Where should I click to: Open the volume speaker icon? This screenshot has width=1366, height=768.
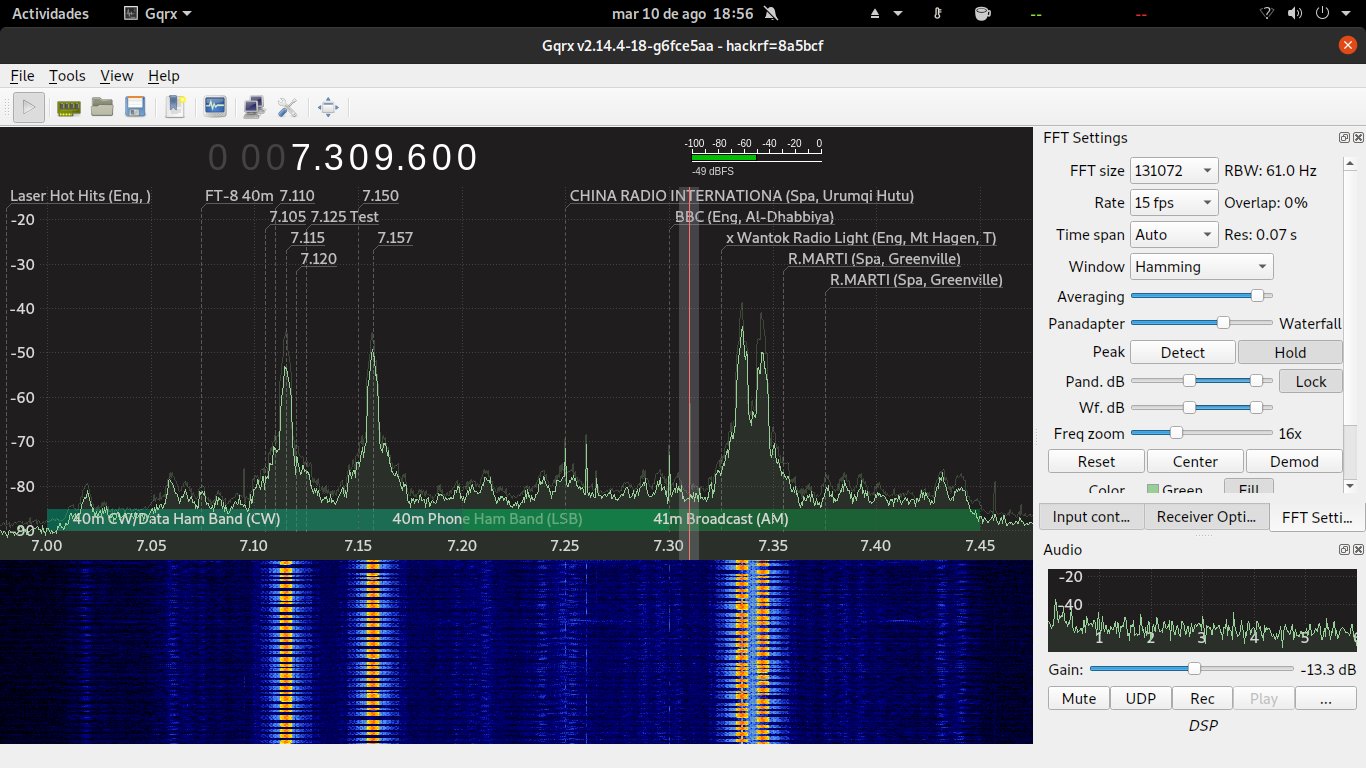click(x=1295, y=13)
